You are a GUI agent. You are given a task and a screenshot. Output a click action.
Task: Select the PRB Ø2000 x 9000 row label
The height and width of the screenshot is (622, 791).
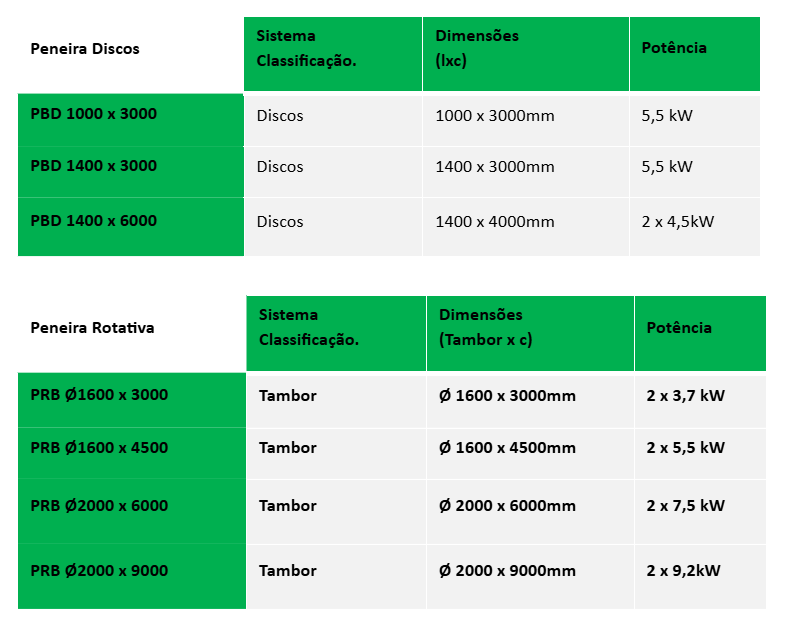[99, 571]
